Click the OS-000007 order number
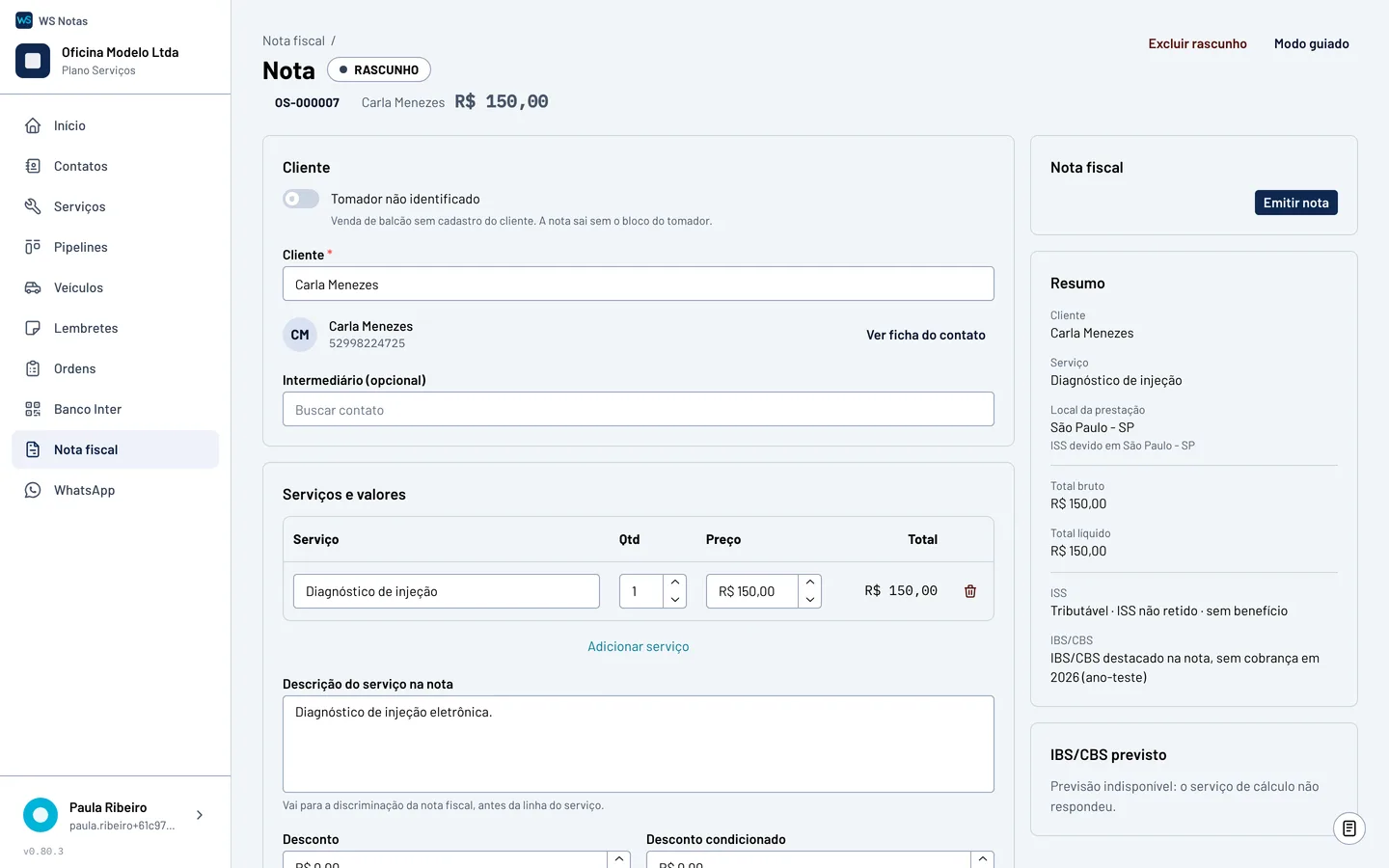The width and height of the screenshot is (1389, 868). coord(307,102)
